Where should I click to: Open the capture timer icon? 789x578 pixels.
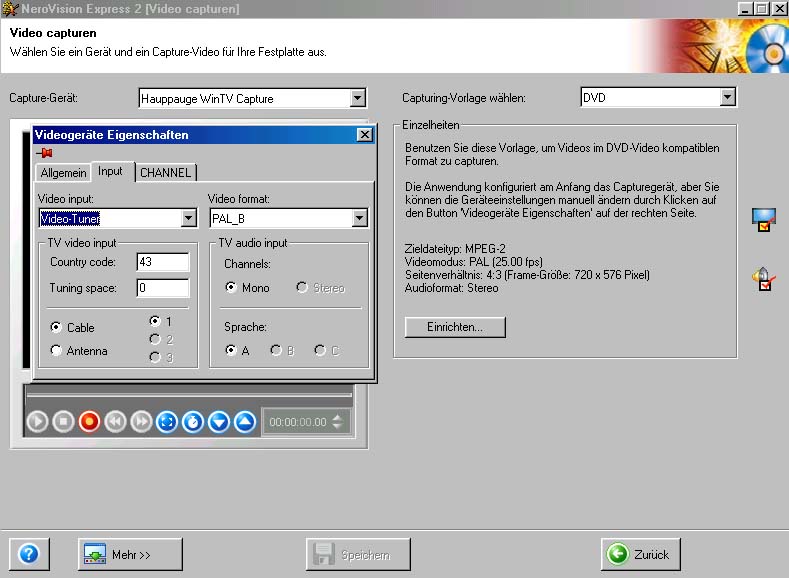coord(193,422)
